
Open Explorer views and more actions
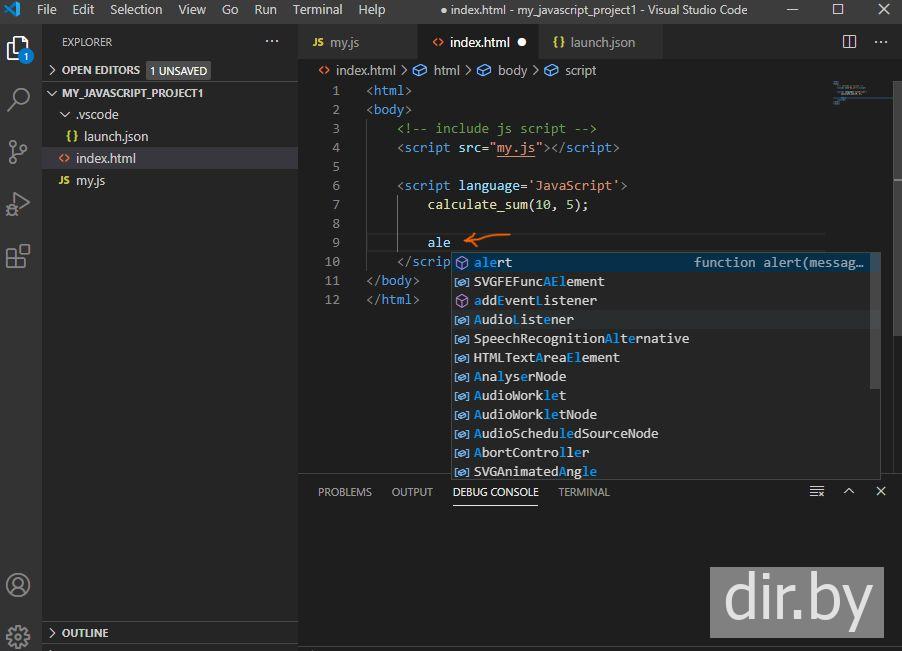[272, 42]
